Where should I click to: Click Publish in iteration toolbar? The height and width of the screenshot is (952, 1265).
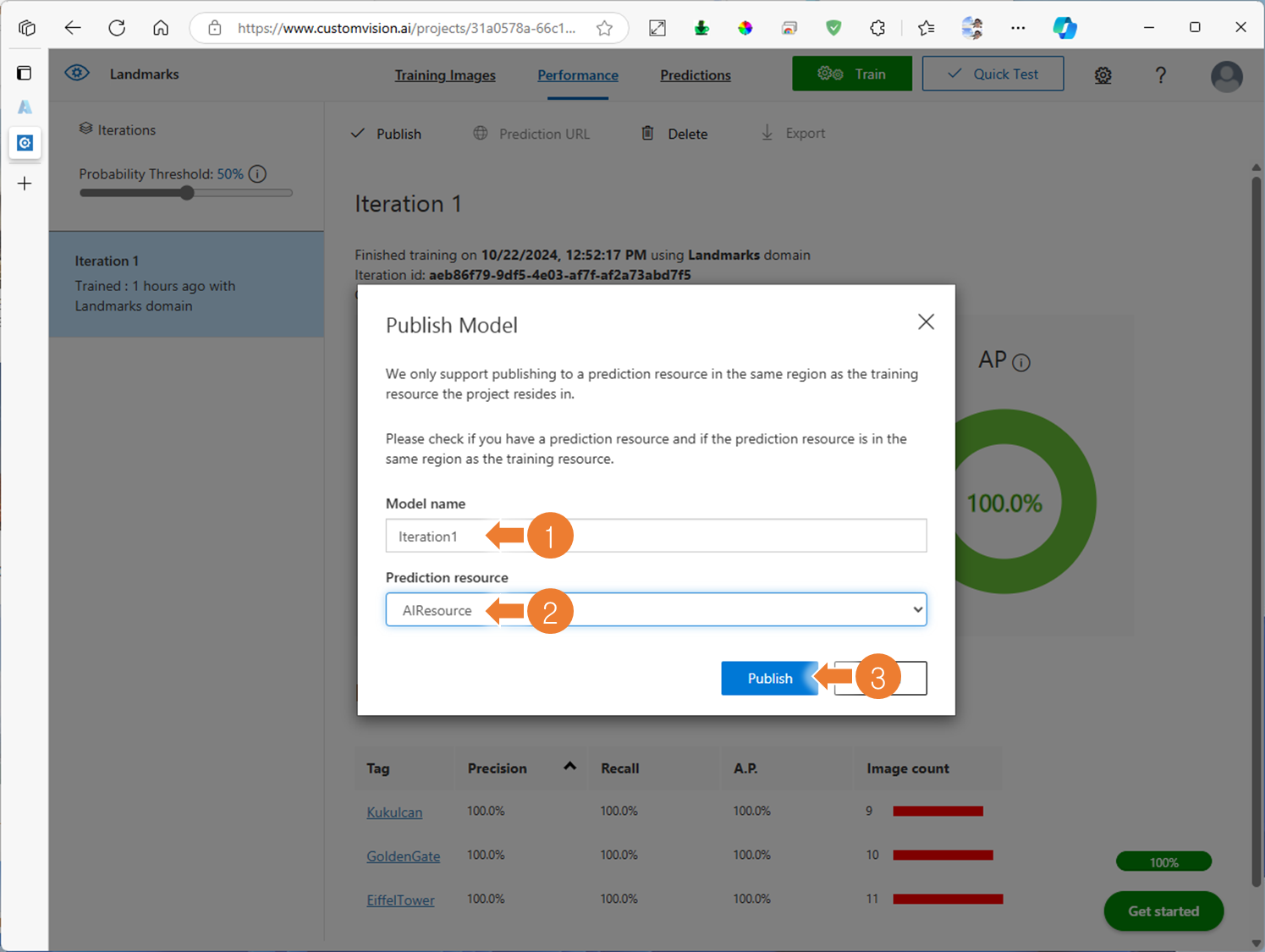tap(387, 134)
